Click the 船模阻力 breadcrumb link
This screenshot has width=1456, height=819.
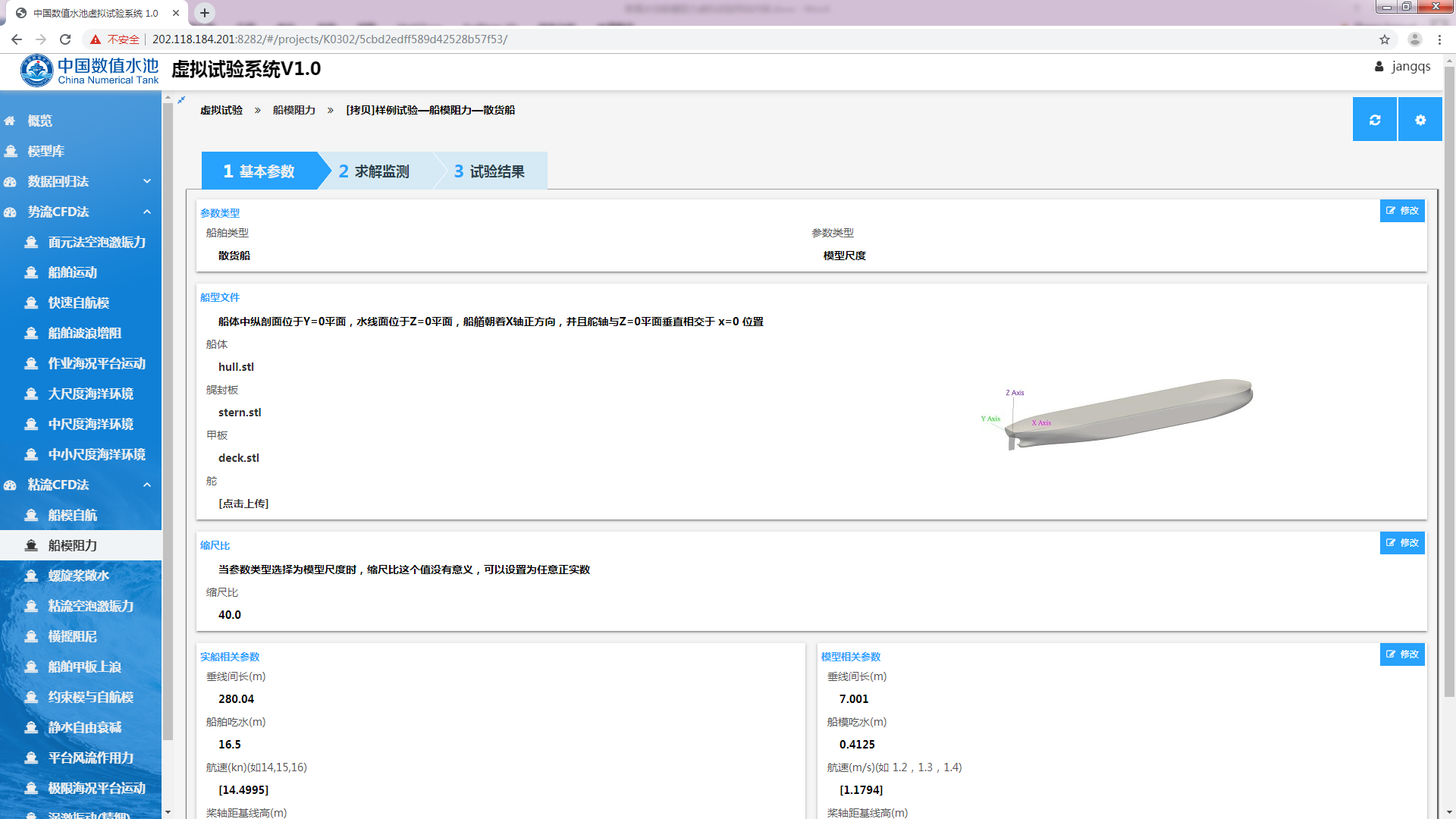(x=293, y=110)
